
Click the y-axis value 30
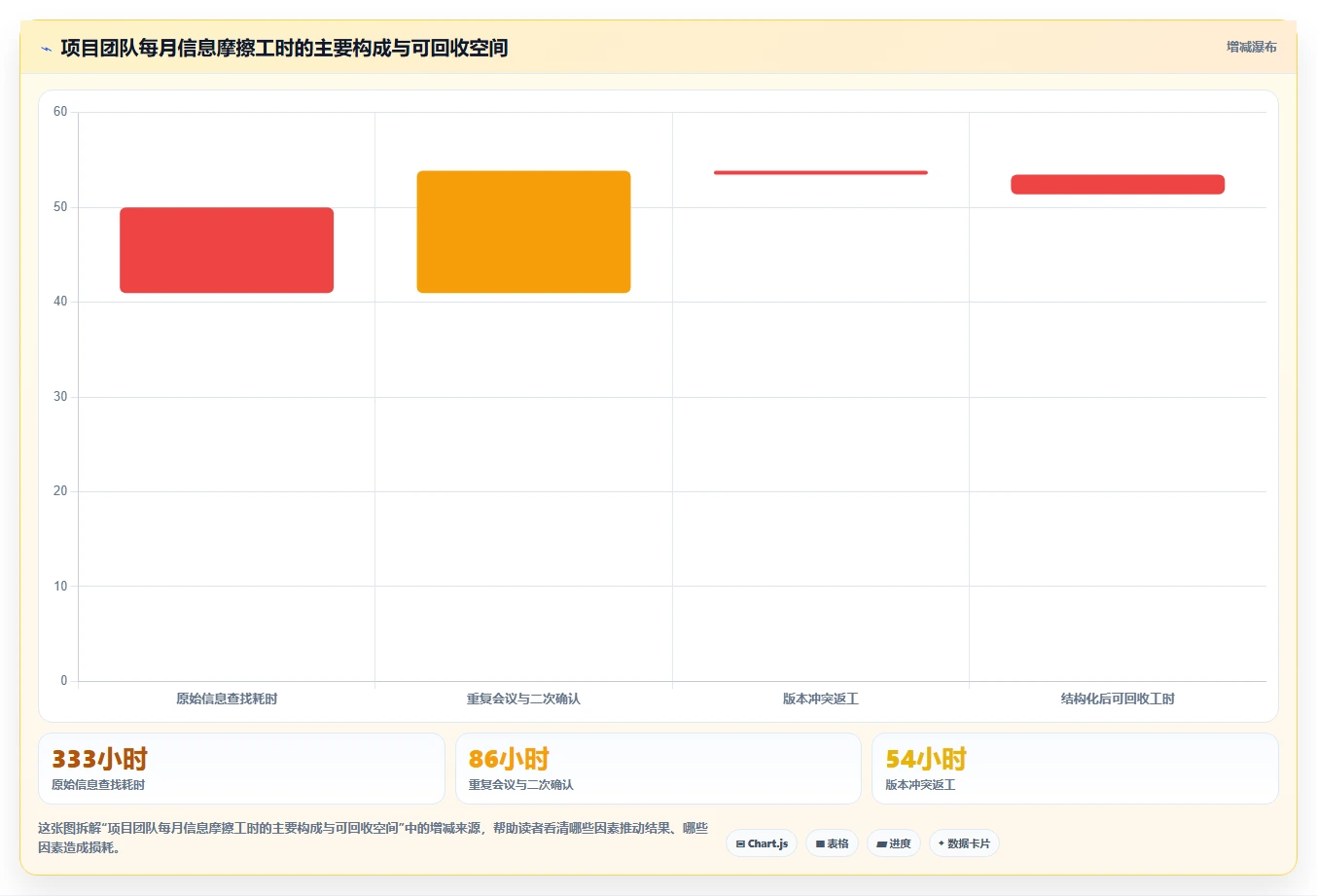60,397
